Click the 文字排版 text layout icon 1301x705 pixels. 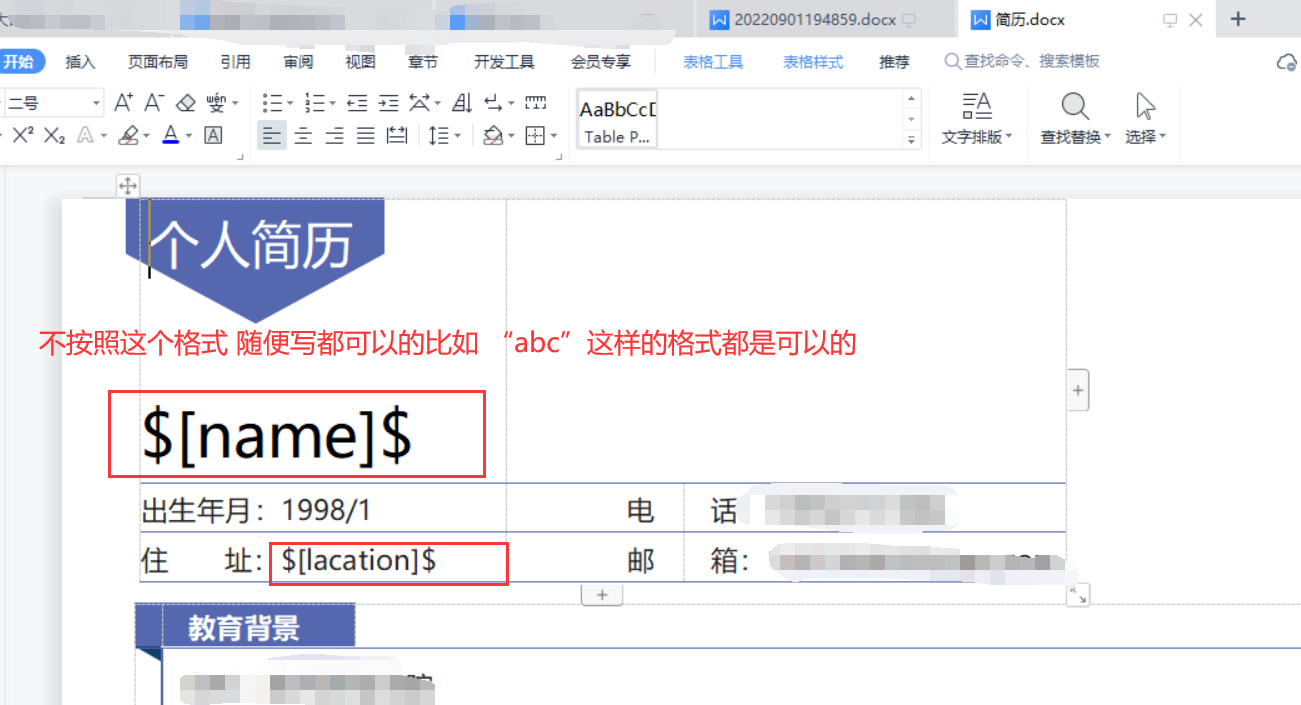pyautogui.click(x=977, y=117)
